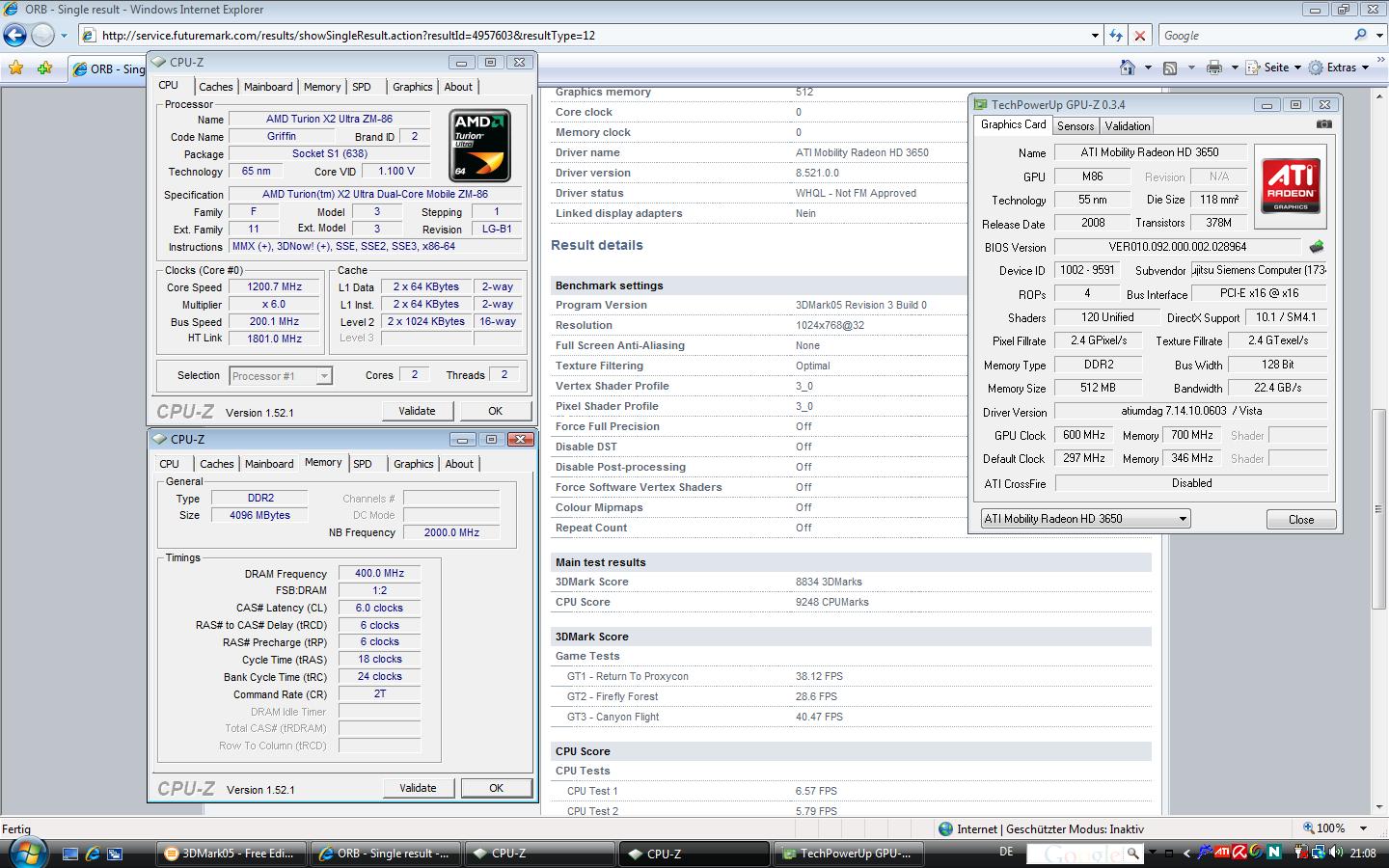Open the SPD tab in bottom CPU-Z
Screen dimensions: 1389x868
[x=363, y=464]
